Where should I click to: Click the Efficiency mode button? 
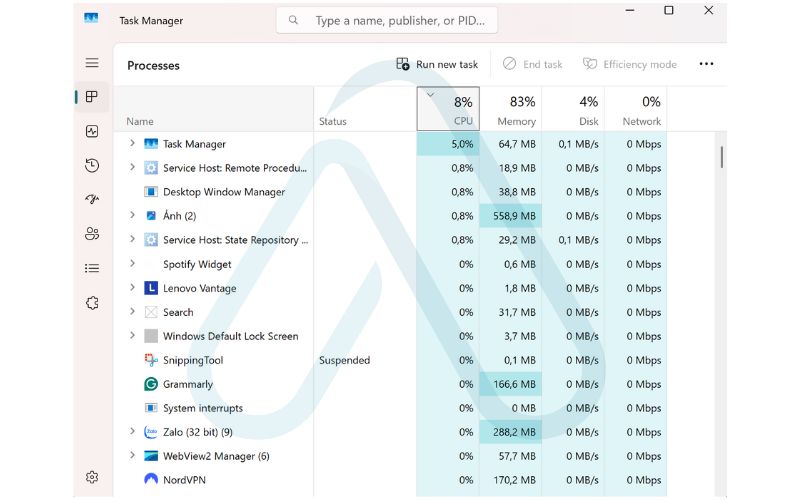tap(630, 64)
